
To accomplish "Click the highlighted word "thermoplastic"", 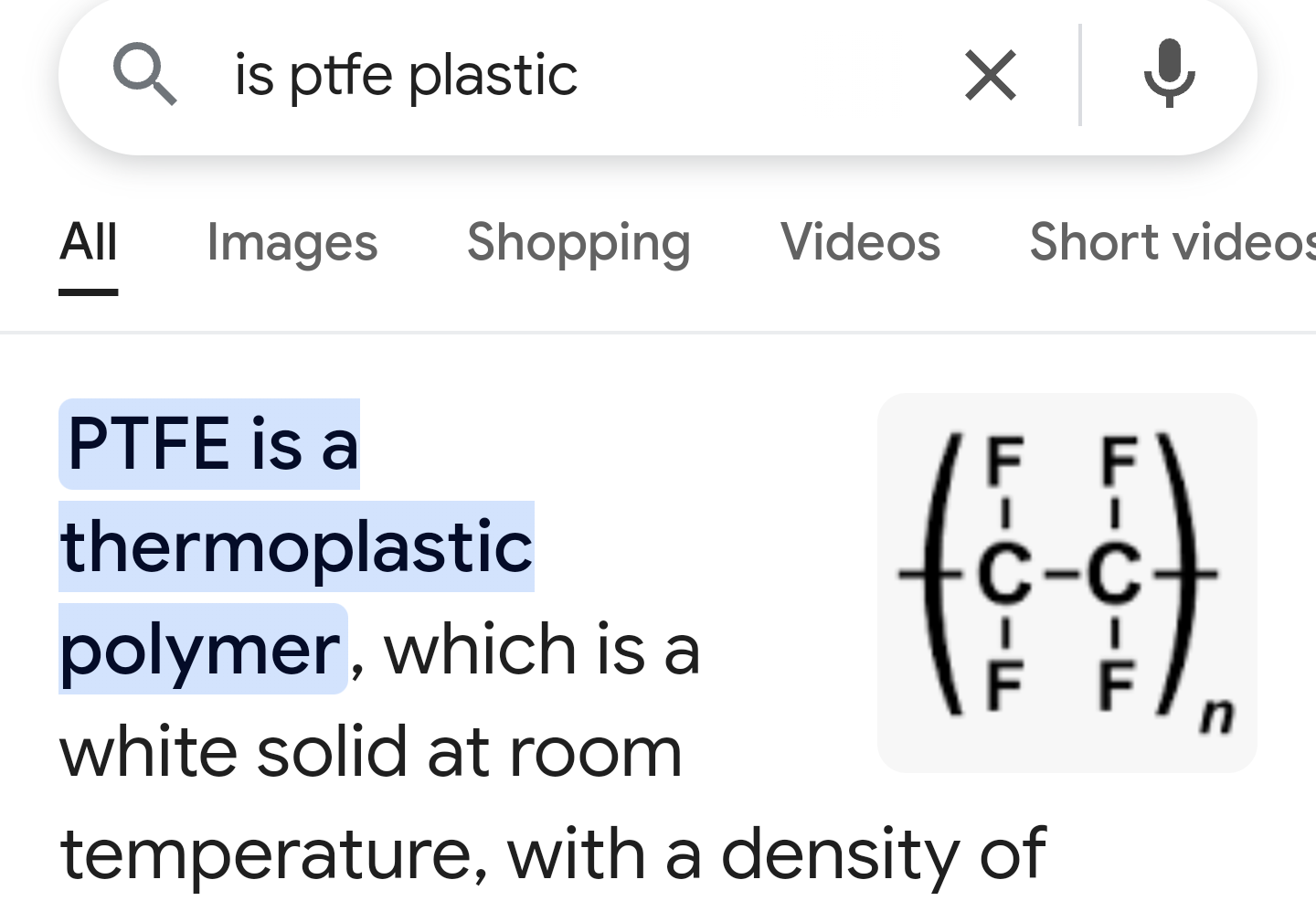I will coord(296,546).
